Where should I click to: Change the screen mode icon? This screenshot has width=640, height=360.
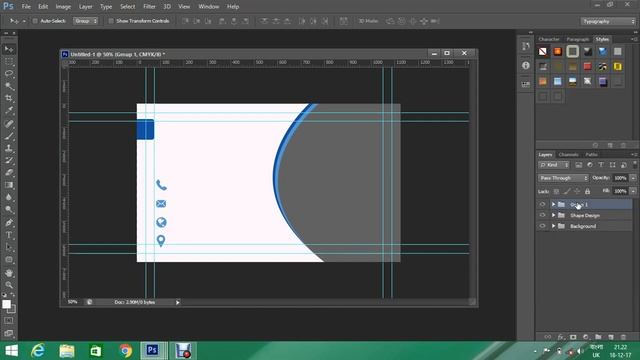[9, 333]
